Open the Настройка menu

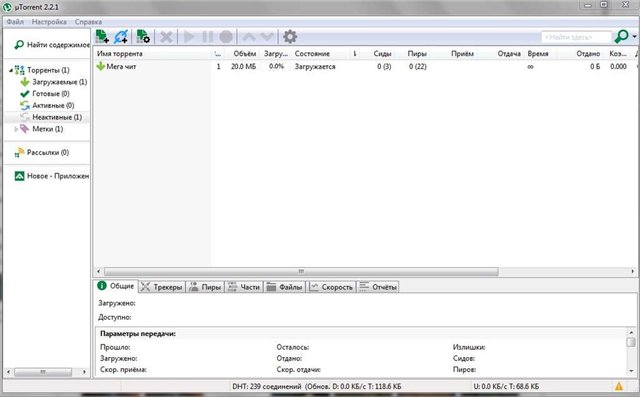(x=49, y=22)
